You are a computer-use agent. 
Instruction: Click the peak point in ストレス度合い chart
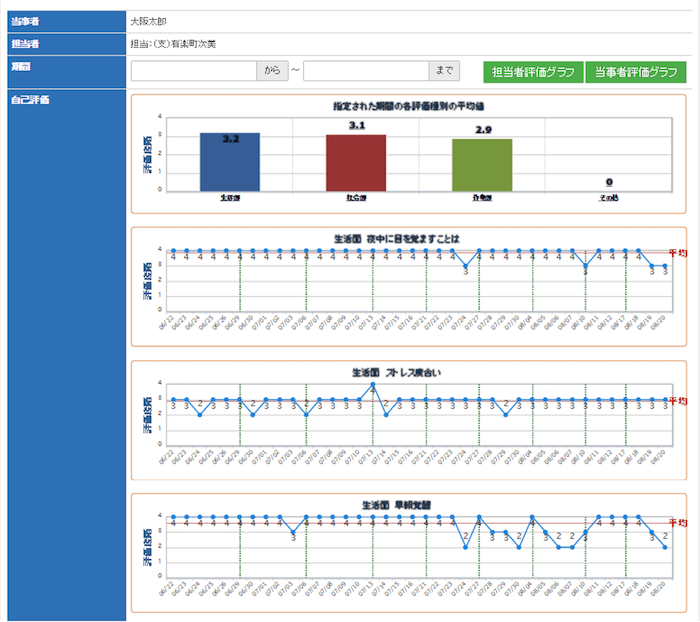[x=373, y=385]
